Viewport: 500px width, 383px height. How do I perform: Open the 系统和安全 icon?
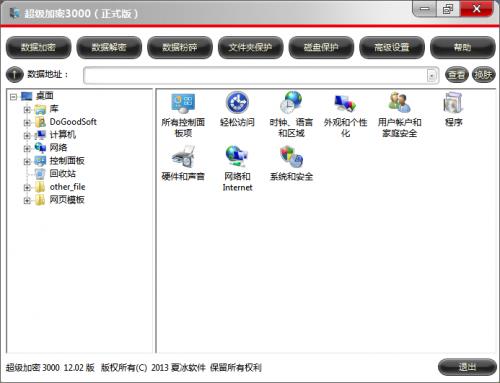point(291,157)
